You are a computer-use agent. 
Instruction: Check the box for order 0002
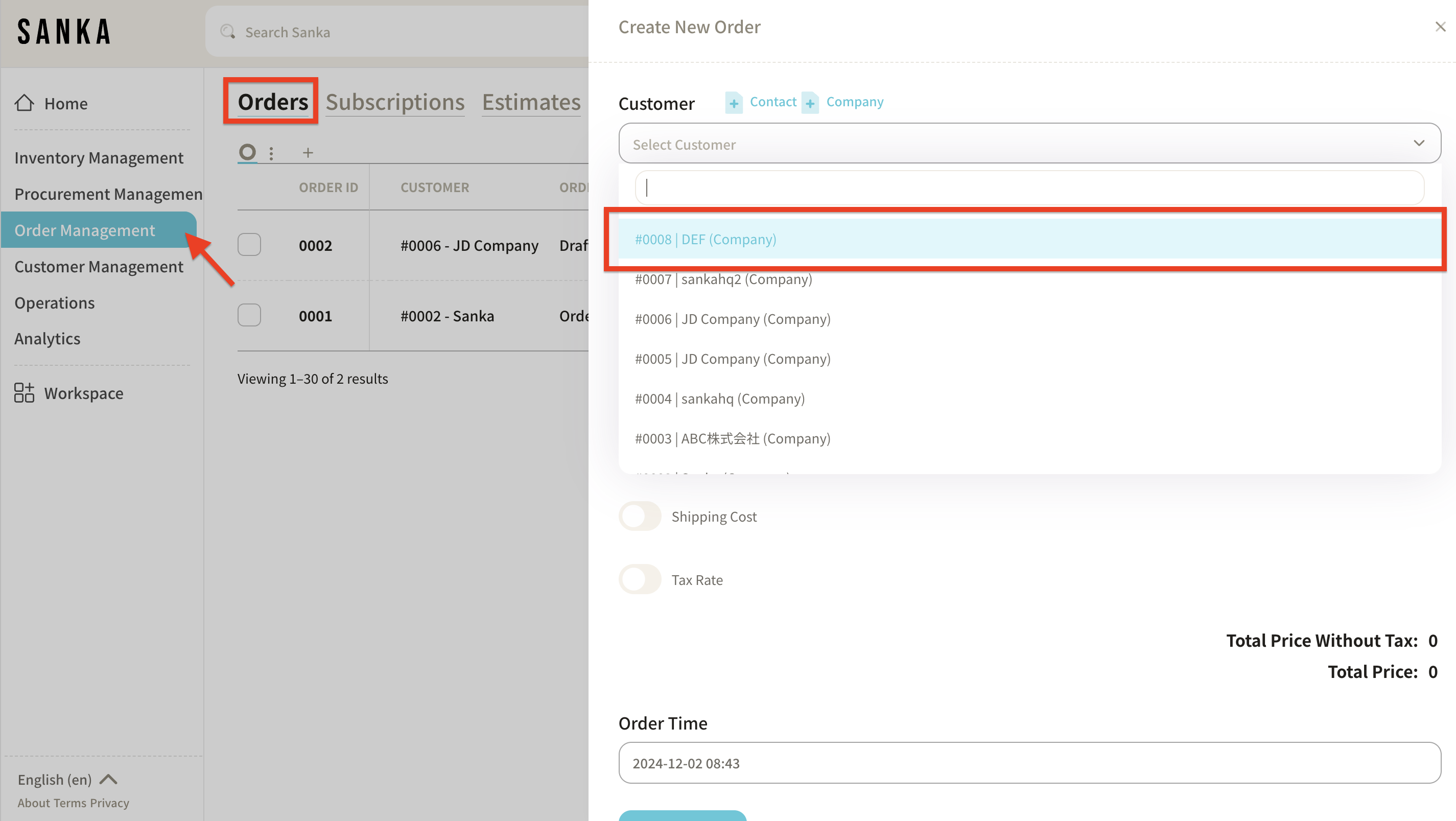pos(249,245)
